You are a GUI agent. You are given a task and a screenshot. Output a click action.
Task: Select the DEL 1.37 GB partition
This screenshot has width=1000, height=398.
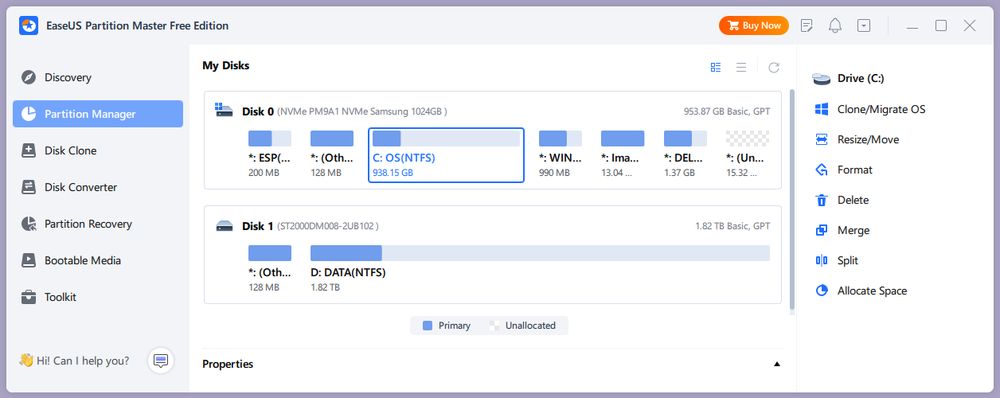pyautogui.click(x=685, y=154)
